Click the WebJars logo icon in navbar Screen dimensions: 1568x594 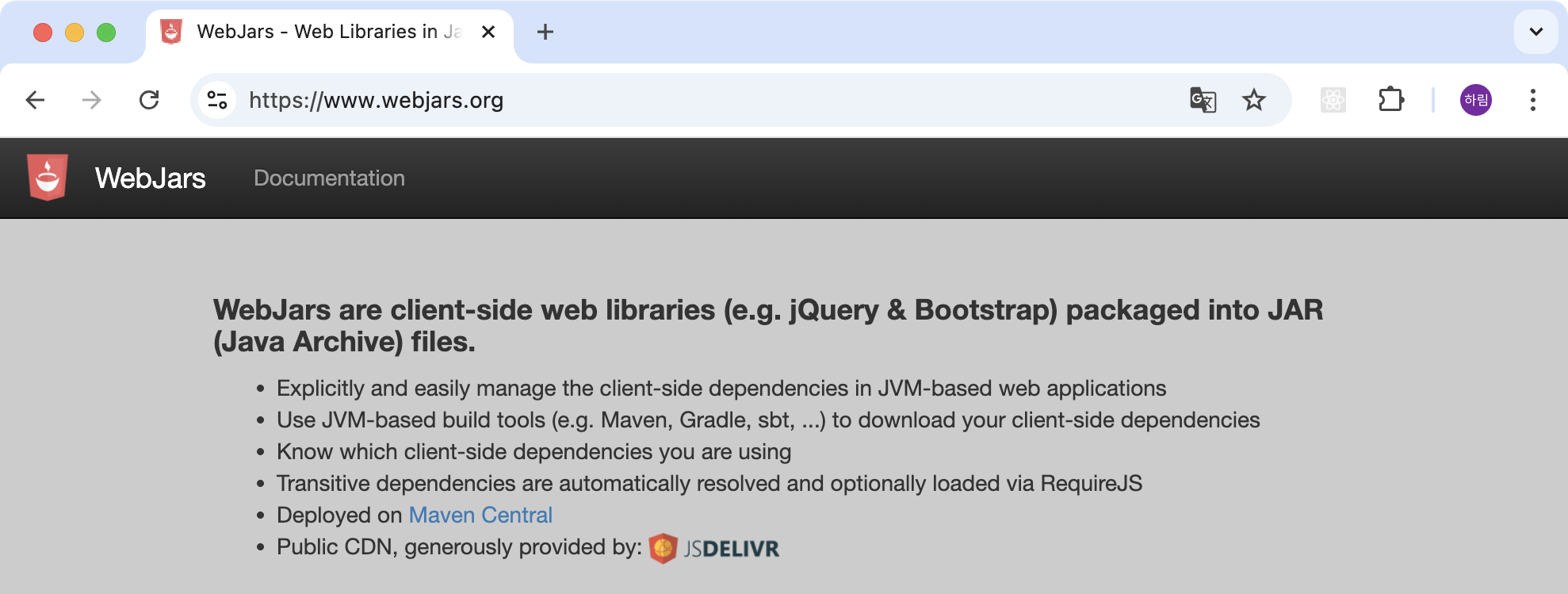[x=48, y=177]
